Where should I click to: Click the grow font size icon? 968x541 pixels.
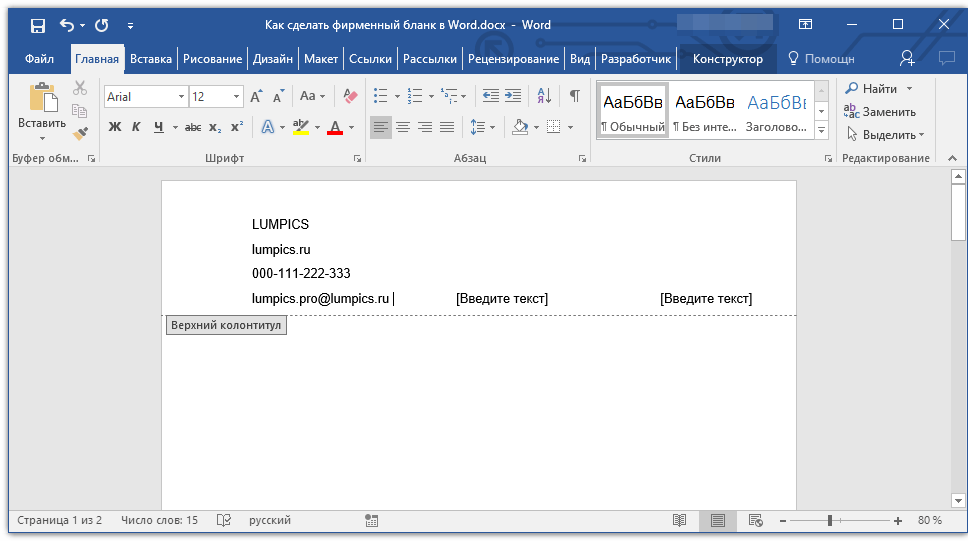click(256, 96)
